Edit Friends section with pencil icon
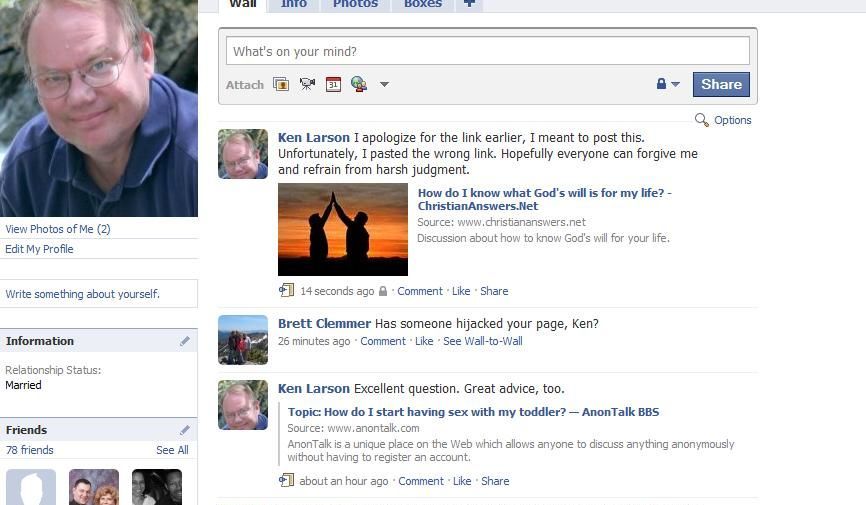Image resolution: width=866 pixels, height=505 pixels. 184,430
